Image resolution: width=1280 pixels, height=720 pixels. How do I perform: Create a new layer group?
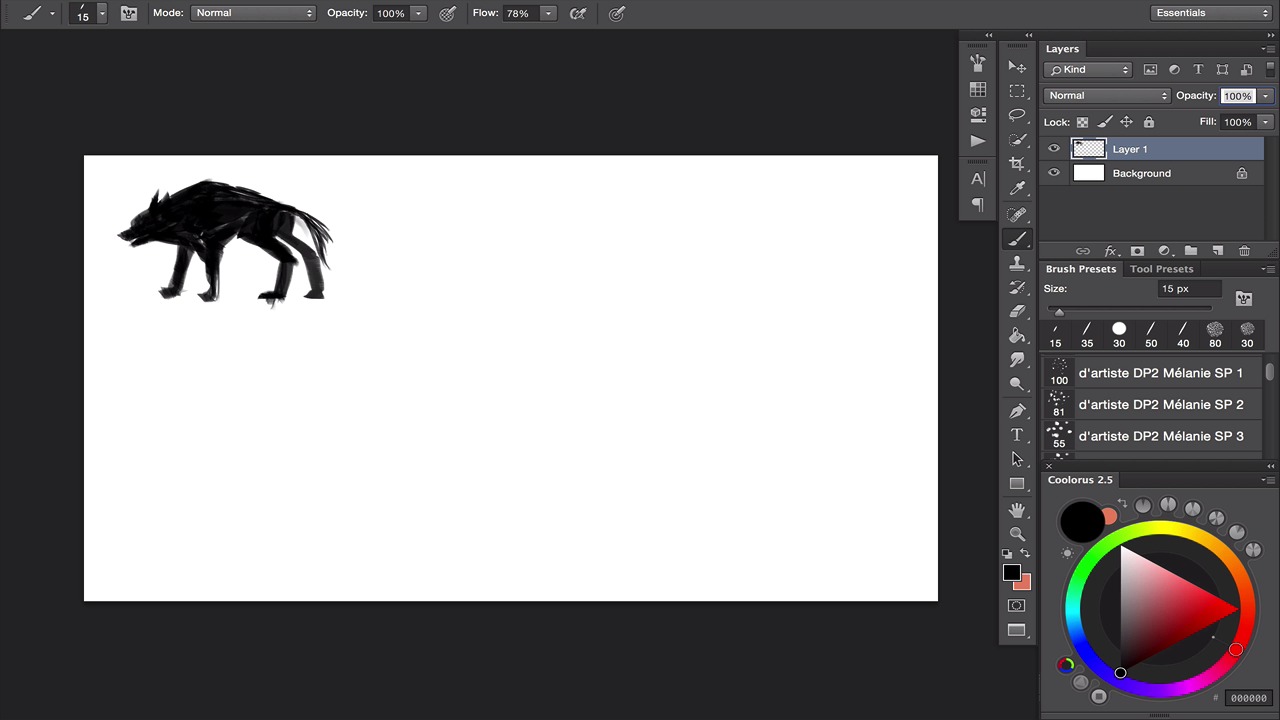click(x=1190, y=251)
